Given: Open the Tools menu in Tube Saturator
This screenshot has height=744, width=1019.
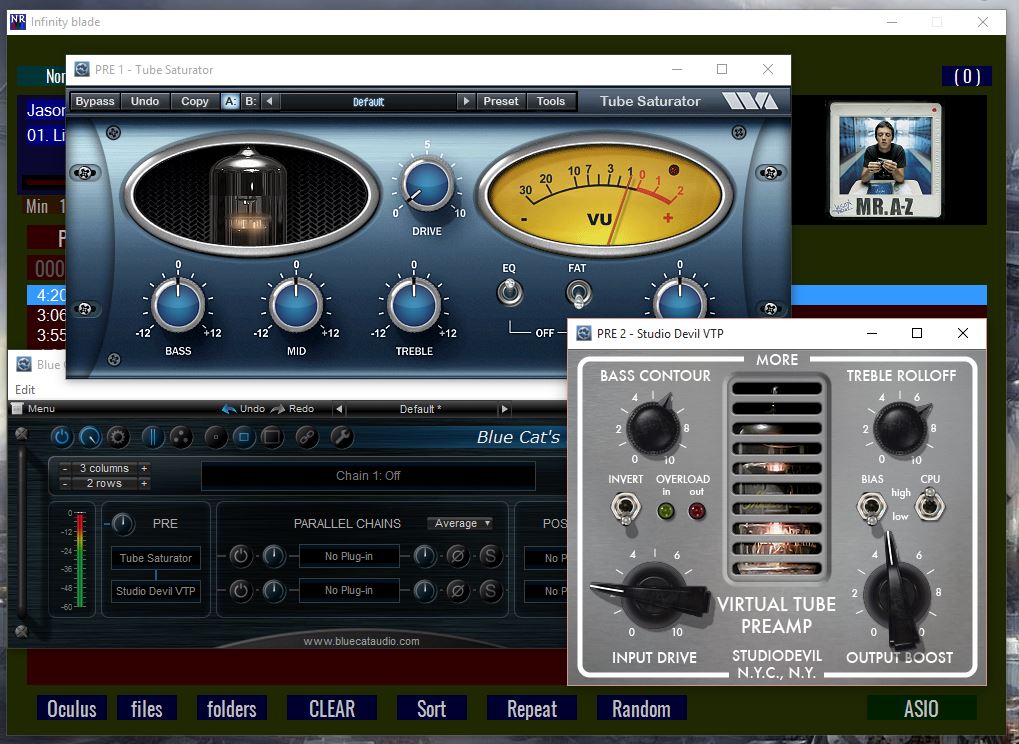Looking at the screenshot, I should [x=551, y=101].
